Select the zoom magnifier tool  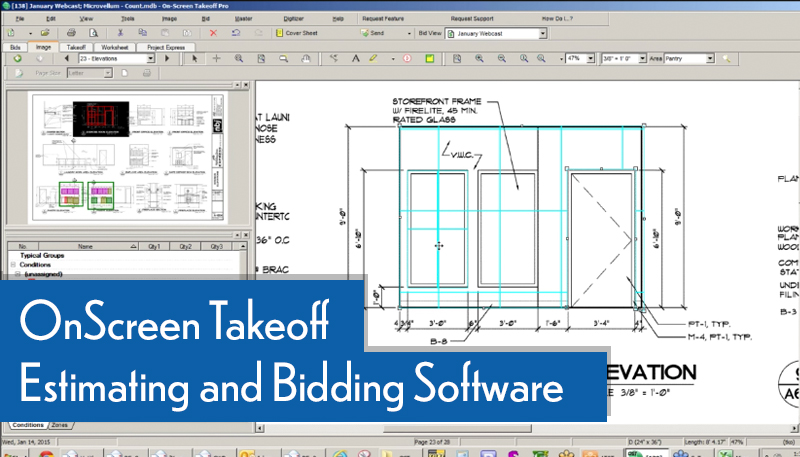238,59
